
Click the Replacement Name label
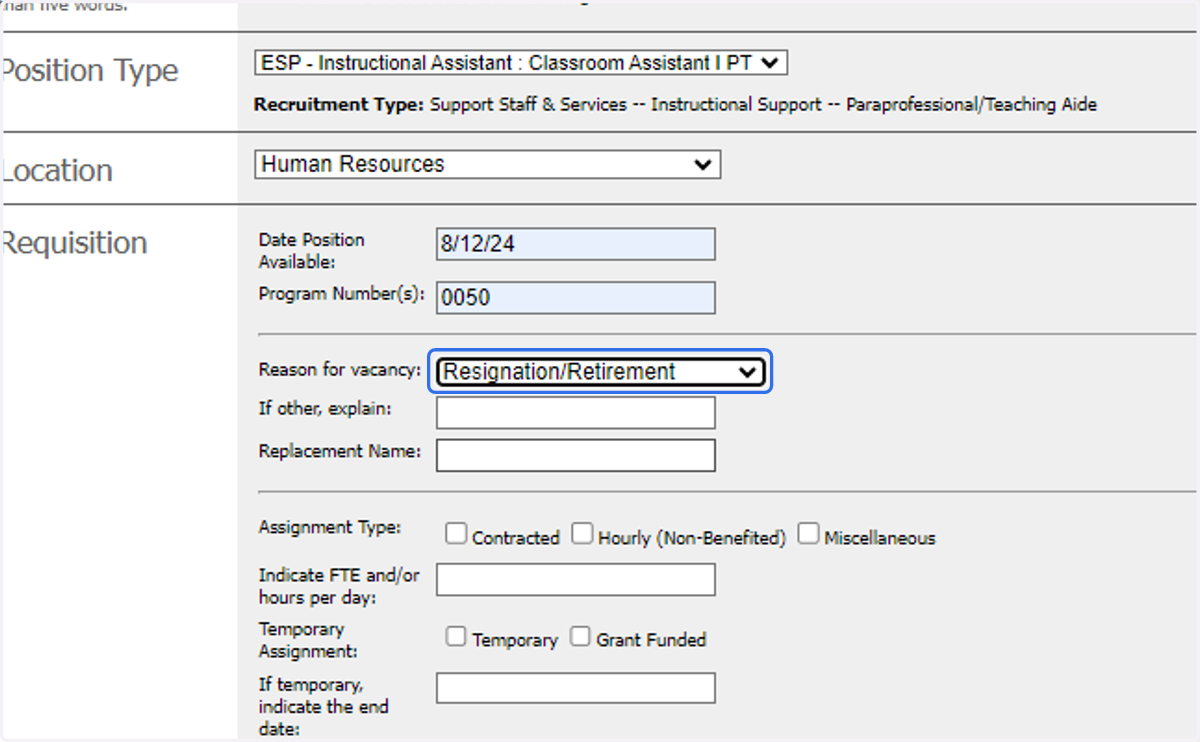pos(340,451)
